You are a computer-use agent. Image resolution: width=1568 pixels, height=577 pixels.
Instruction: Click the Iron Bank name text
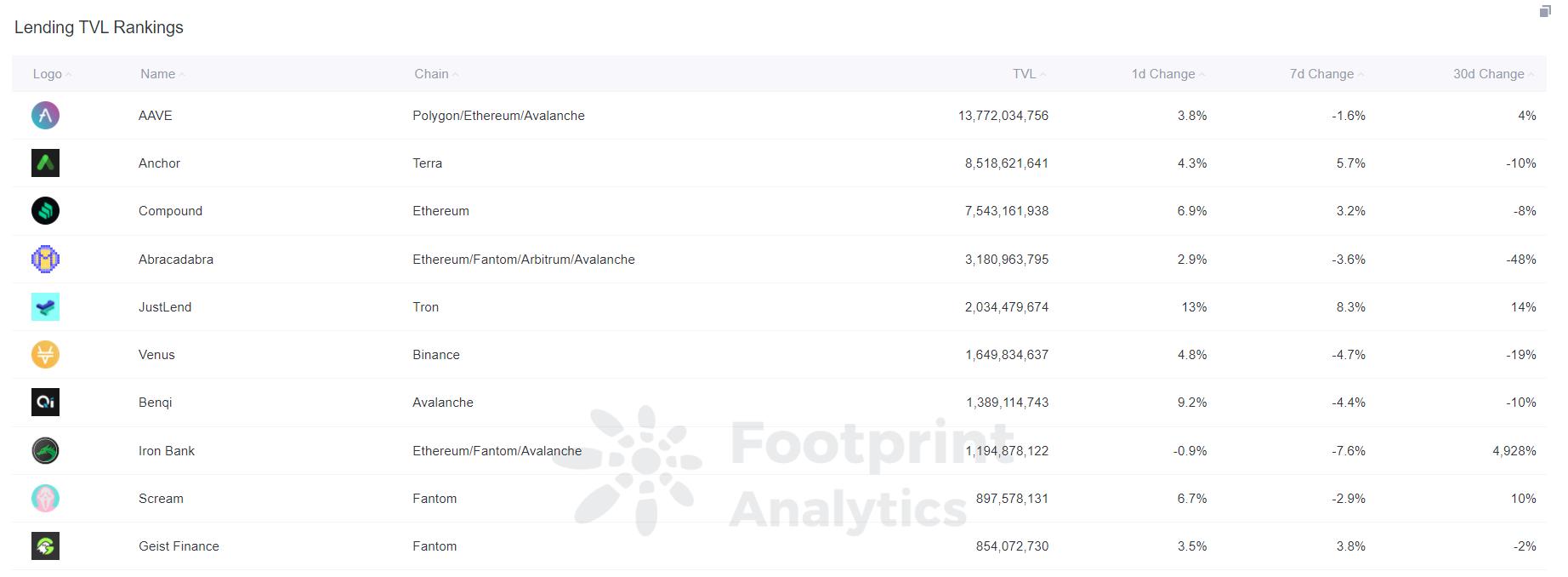(x=167, y=451)
